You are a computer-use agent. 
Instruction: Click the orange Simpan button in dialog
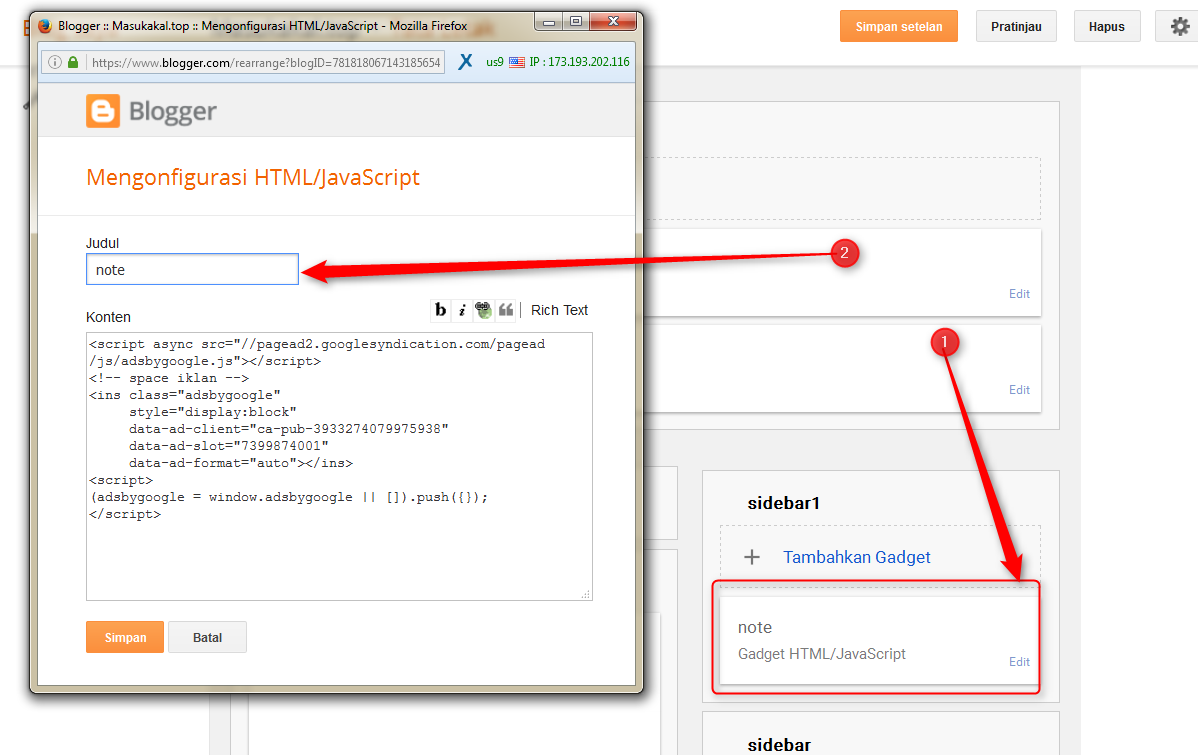125,637
